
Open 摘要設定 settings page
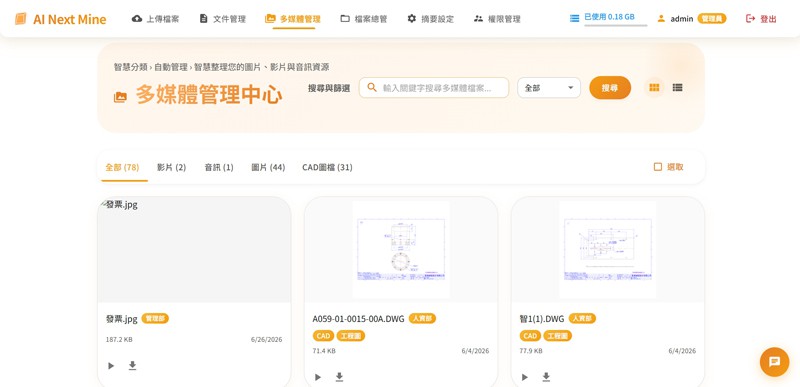(x=431, y=19)
